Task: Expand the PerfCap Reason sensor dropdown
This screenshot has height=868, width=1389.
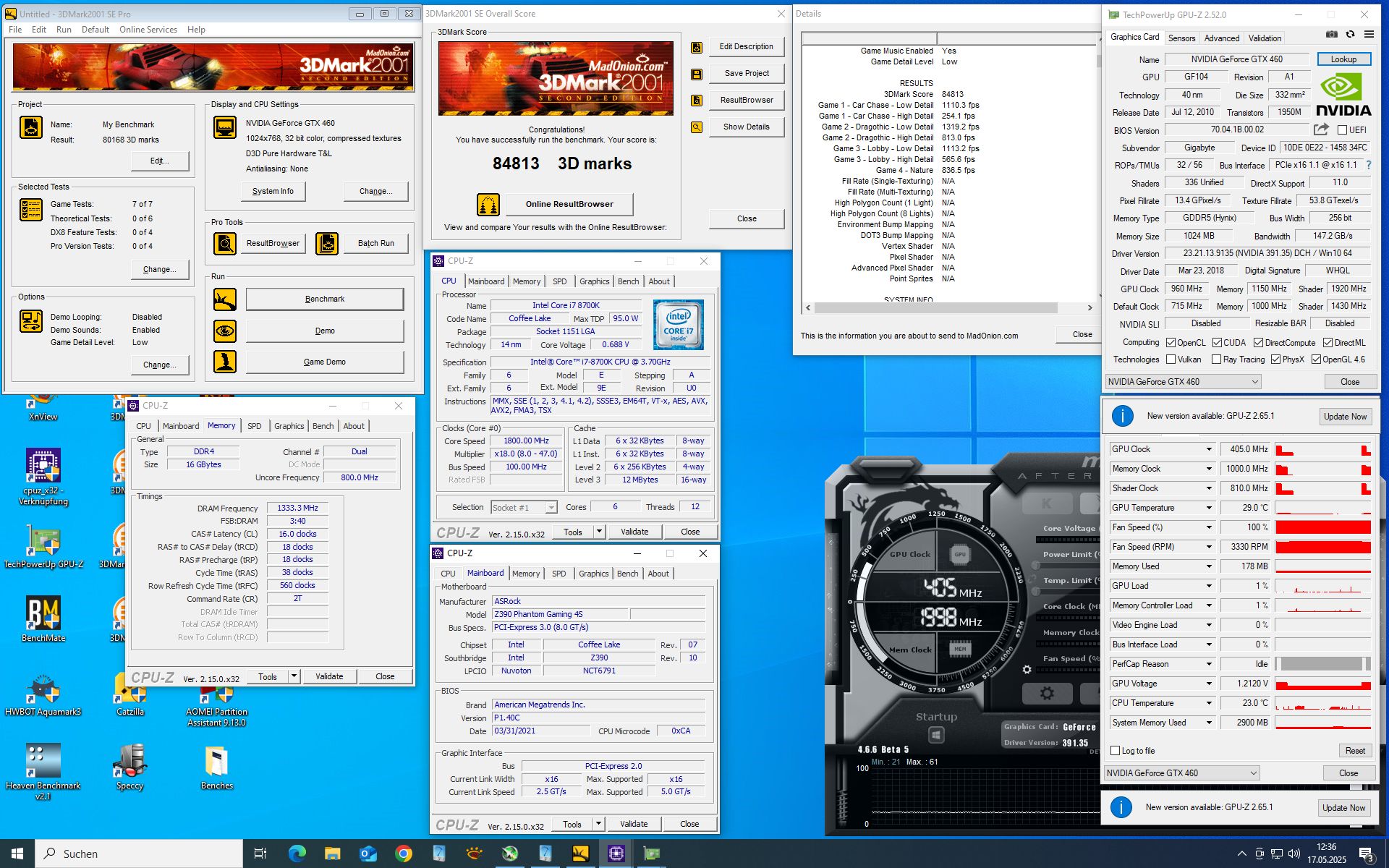Action: (x=1208, y=664)
